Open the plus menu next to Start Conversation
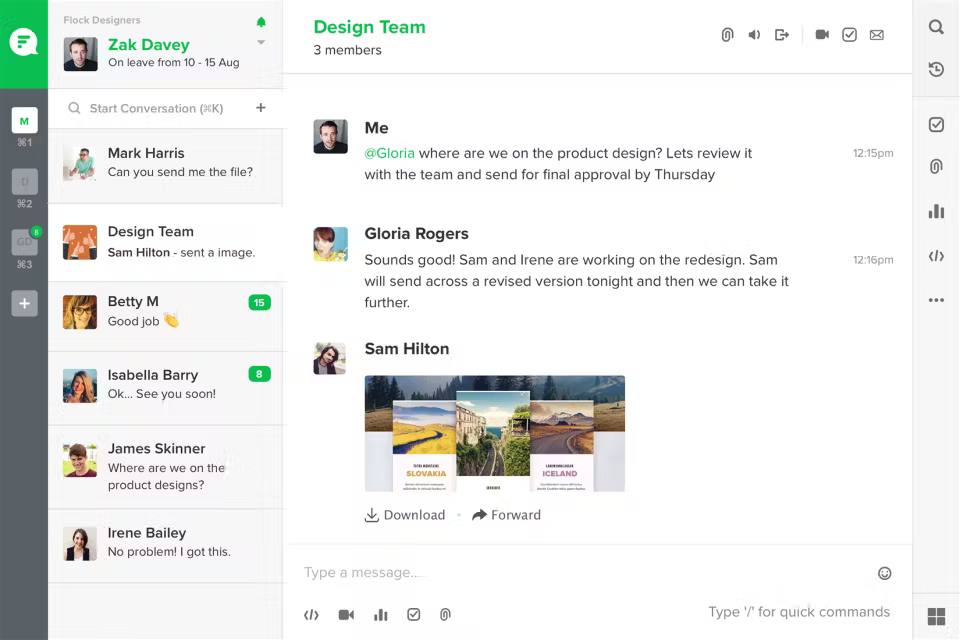Image resolution: width=960 pixels, height=640 pixels. 261,108
